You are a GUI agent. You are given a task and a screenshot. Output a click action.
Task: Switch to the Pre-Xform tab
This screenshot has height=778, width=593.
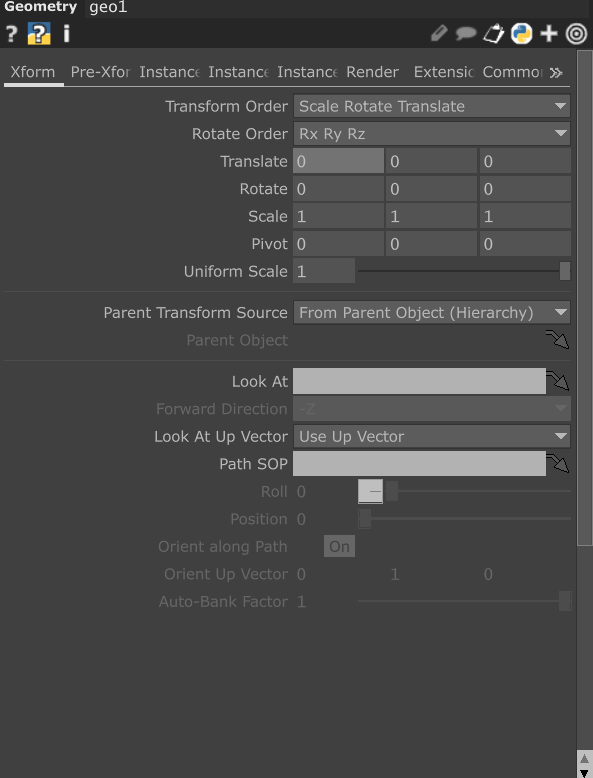pyautogui.click(x=100, y=72)
